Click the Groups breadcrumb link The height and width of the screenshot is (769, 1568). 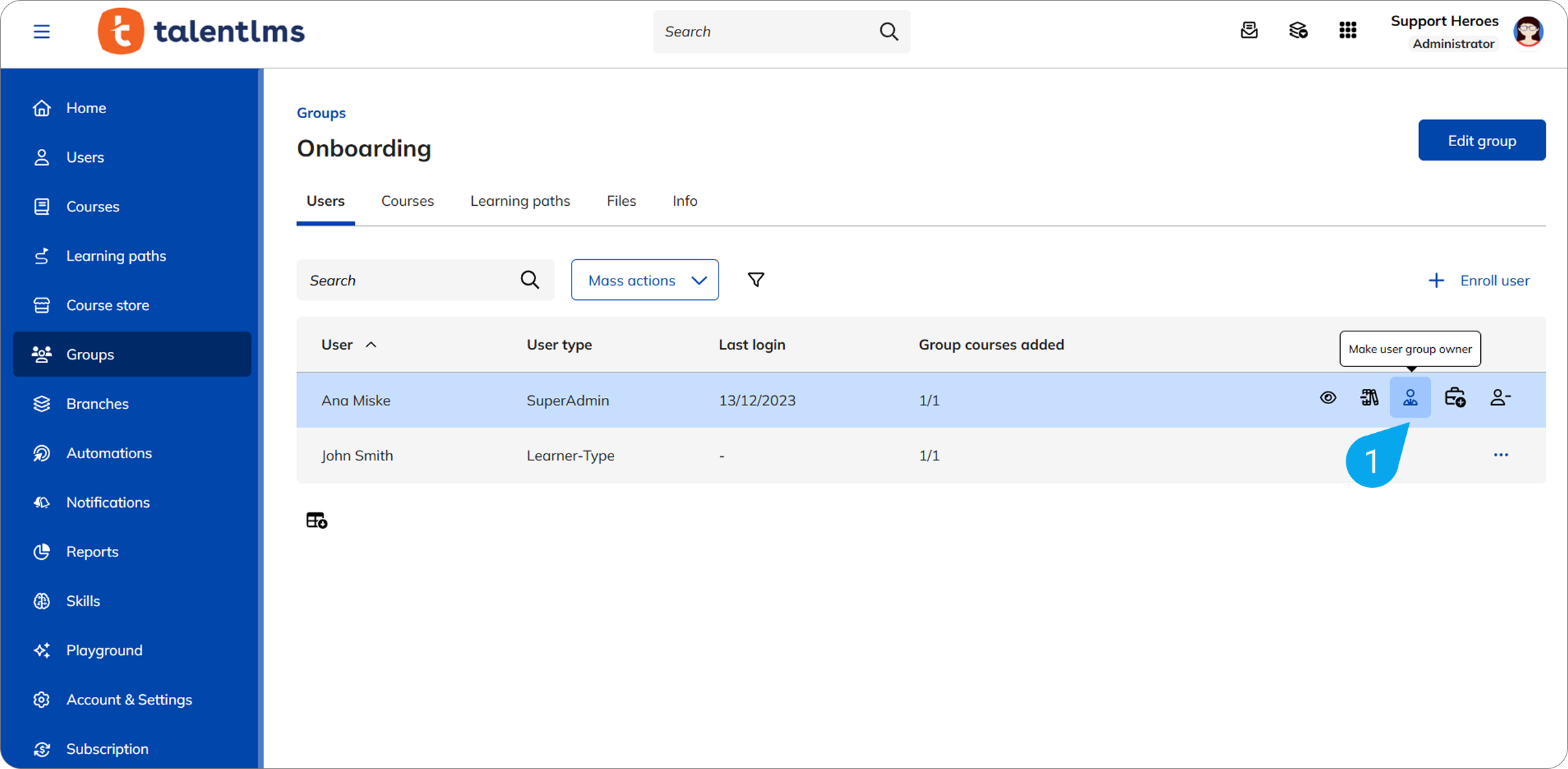coord(321,113)
